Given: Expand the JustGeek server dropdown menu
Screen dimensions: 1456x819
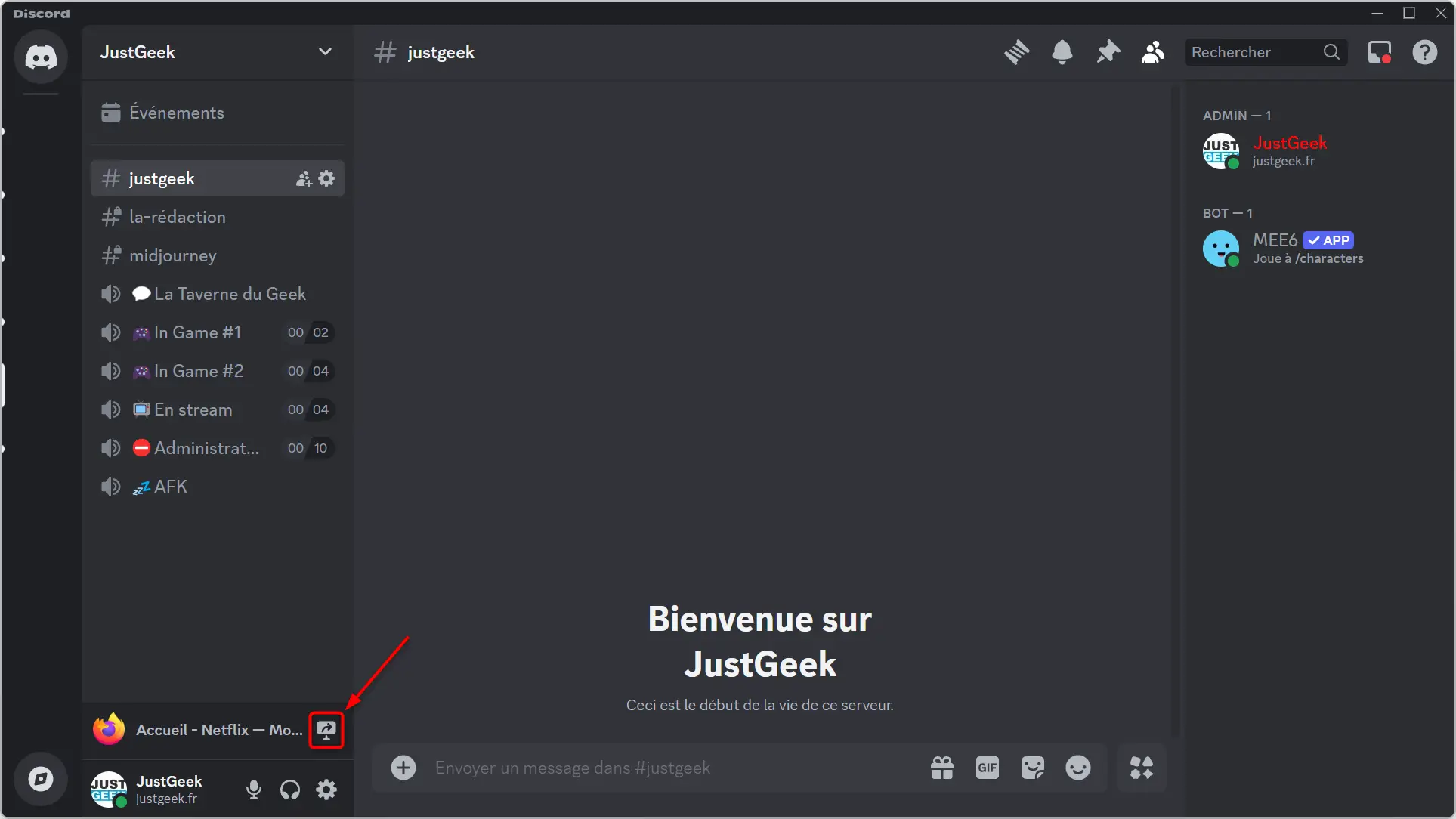Looking at the screenshot, I should tap(325, 52).
